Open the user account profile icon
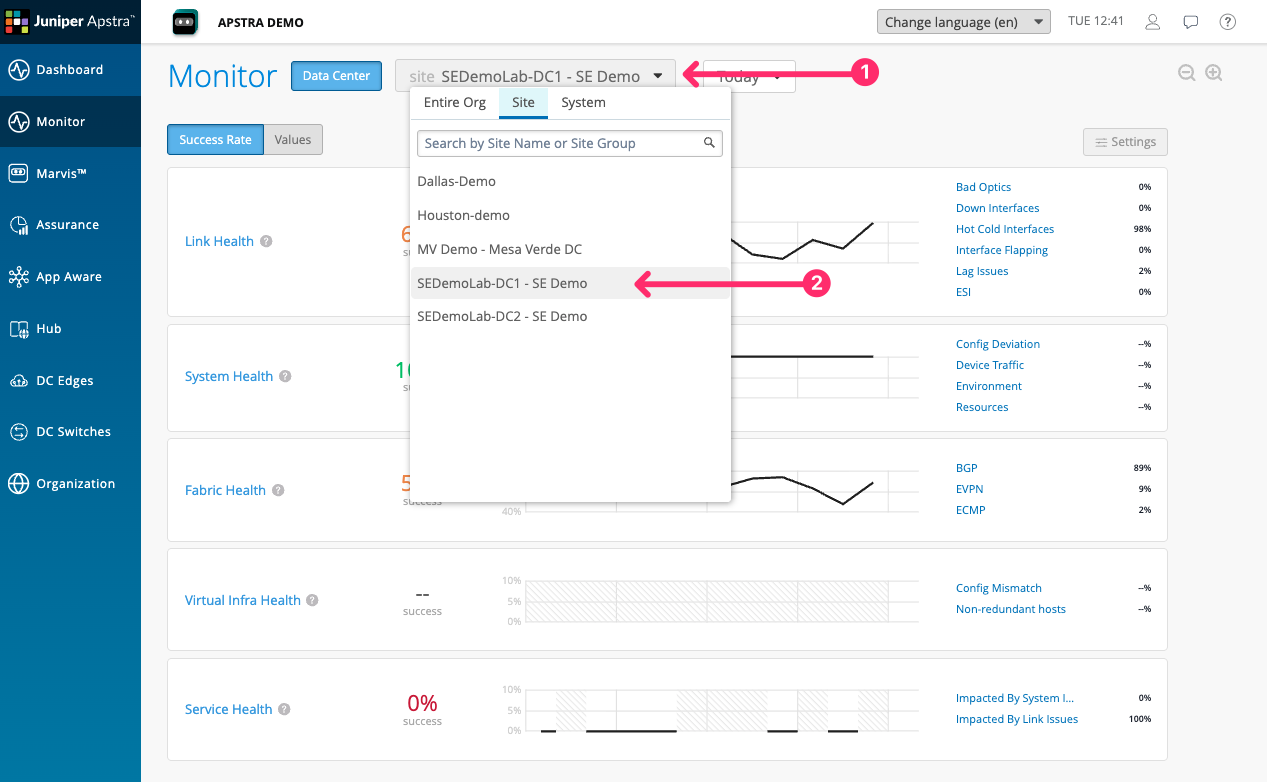This screenshot has height=782, width=1267. (1153, 22)
